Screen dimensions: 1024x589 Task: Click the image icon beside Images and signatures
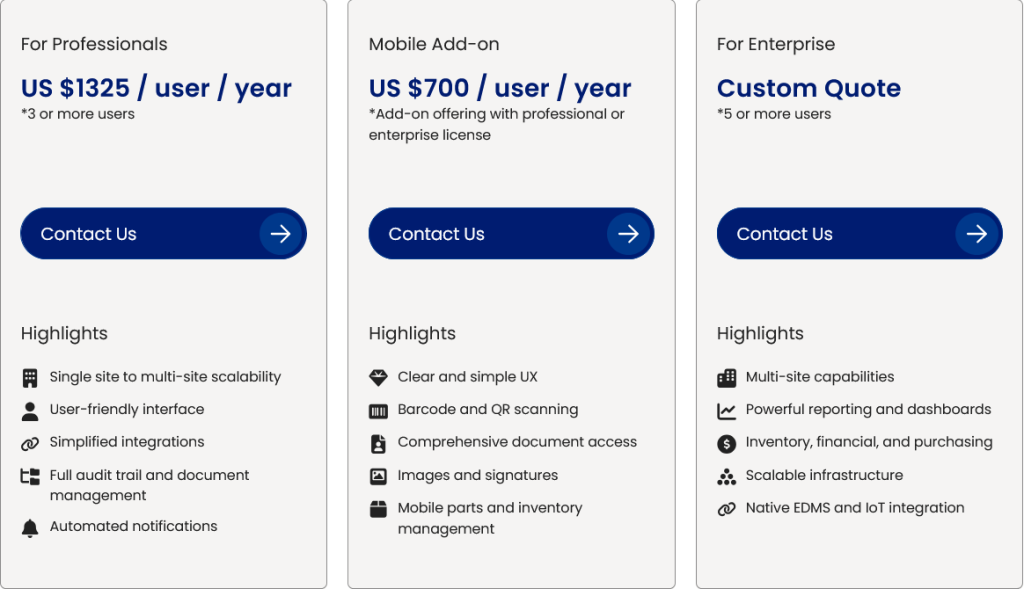click(x=378, y=476)
